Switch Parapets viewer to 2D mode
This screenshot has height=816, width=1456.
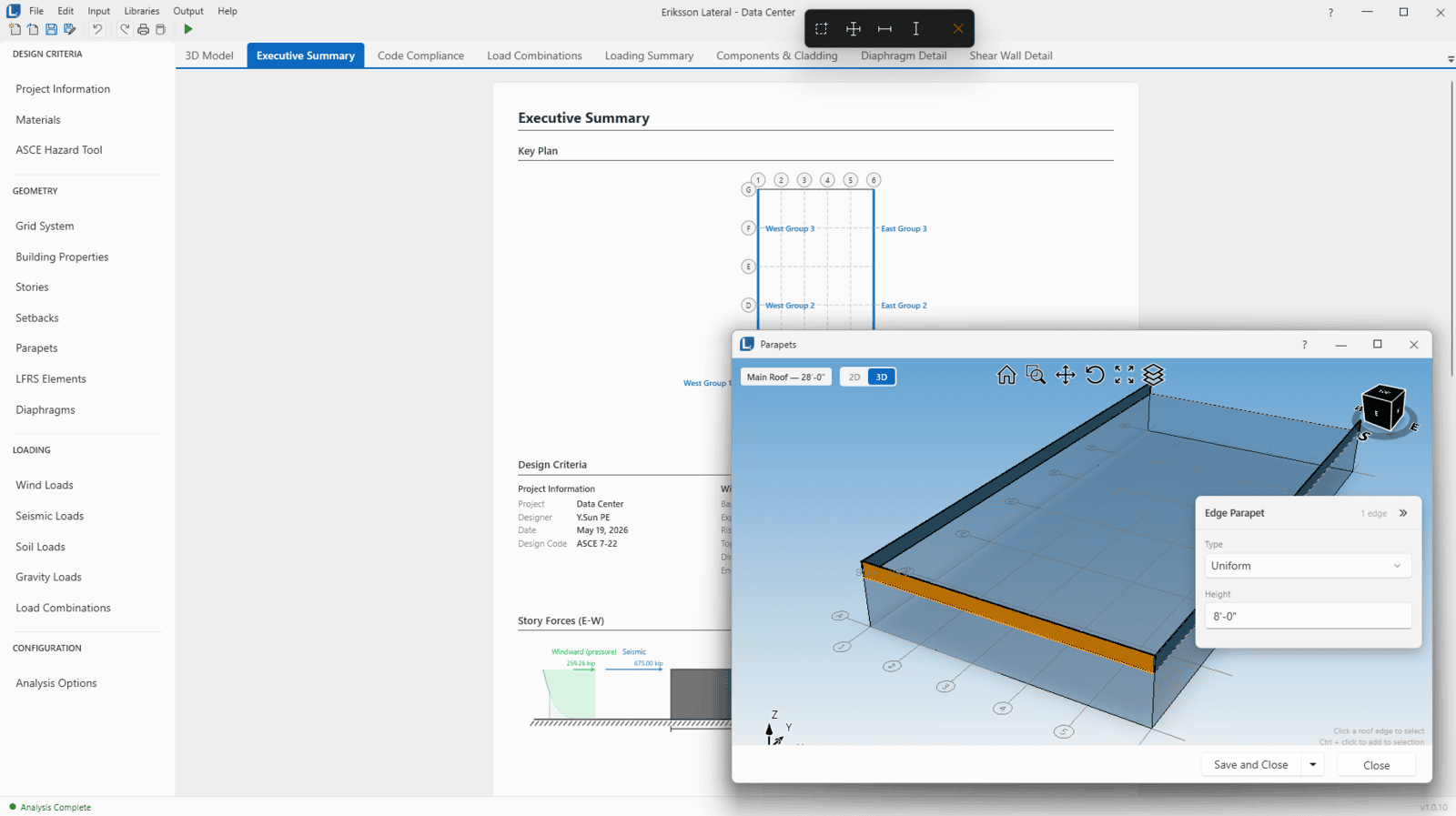coord(854,377)
